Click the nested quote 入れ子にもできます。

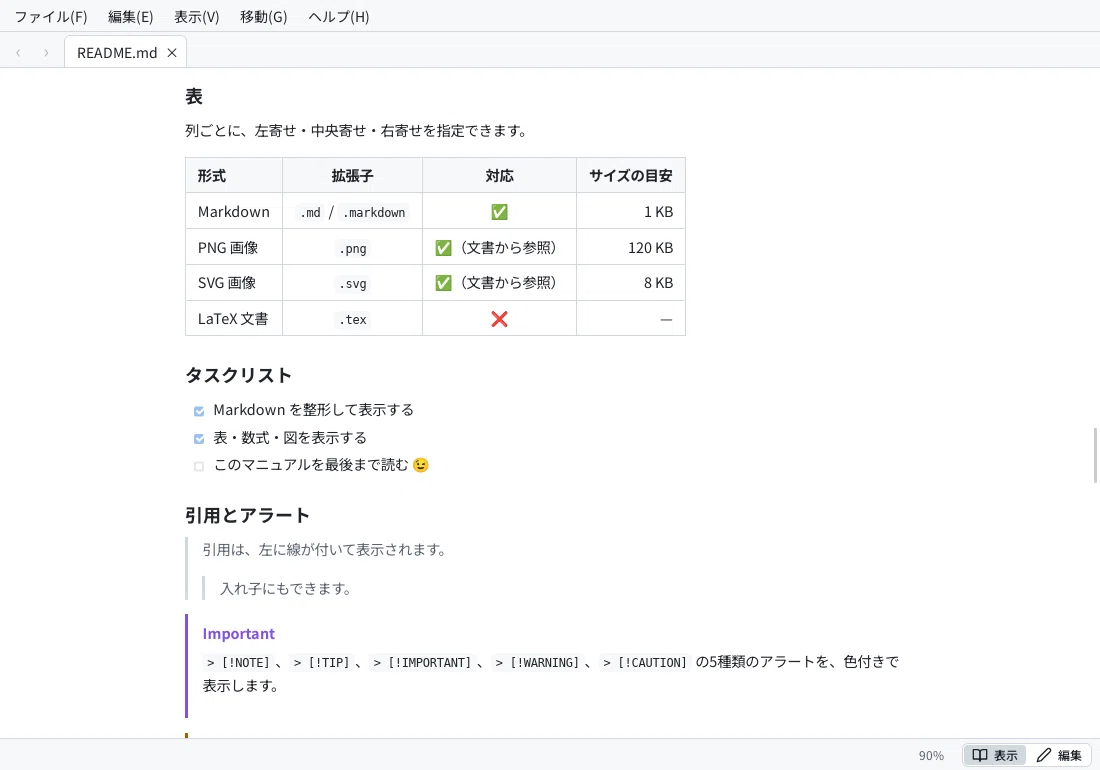tap(287, 588)
